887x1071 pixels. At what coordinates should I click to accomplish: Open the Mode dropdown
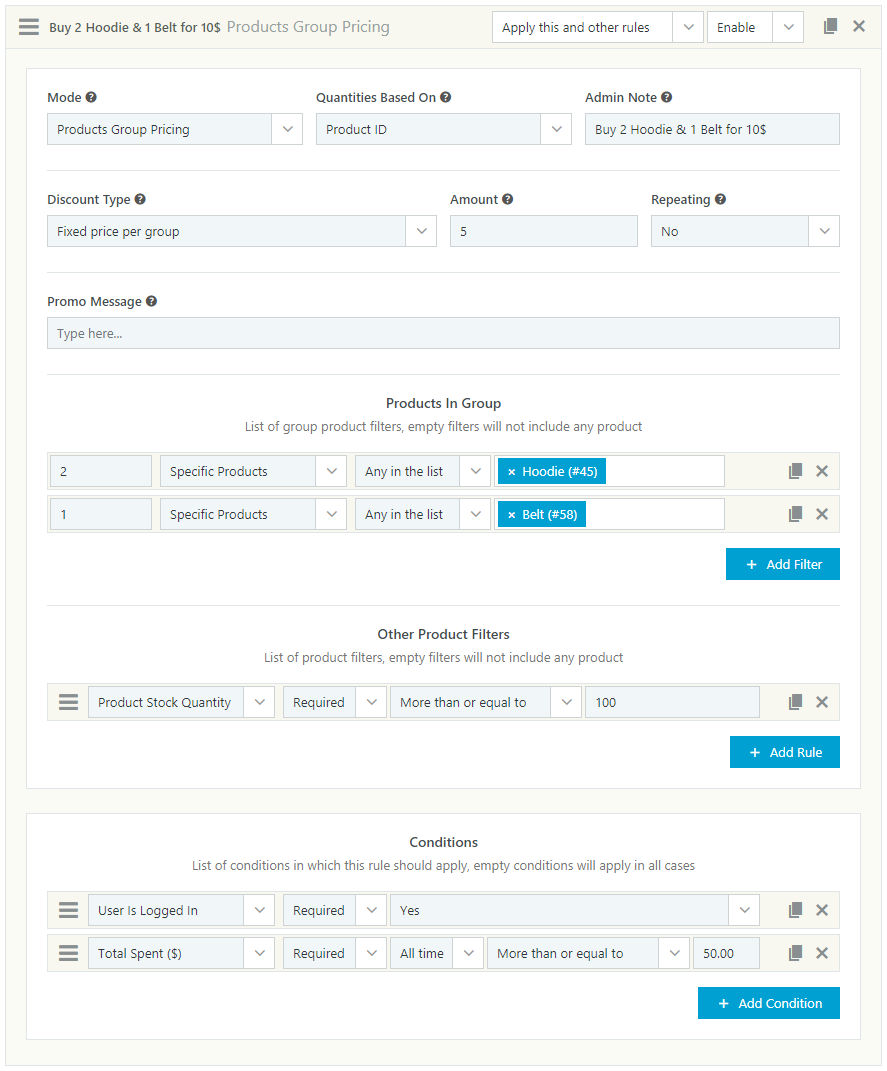[174, 129]
